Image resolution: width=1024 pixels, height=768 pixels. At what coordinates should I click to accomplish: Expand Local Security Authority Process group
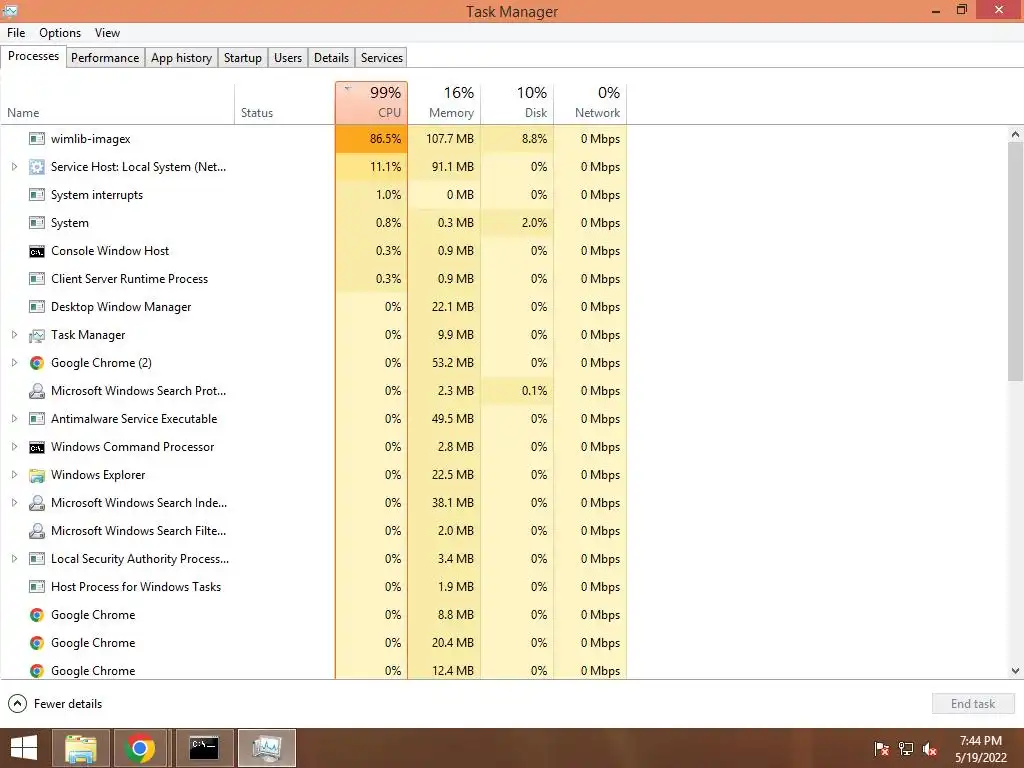(x=14, y=559)
